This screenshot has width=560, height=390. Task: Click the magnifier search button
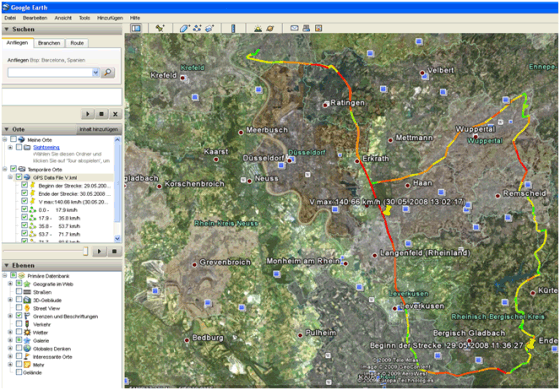[x=108, y=72]
